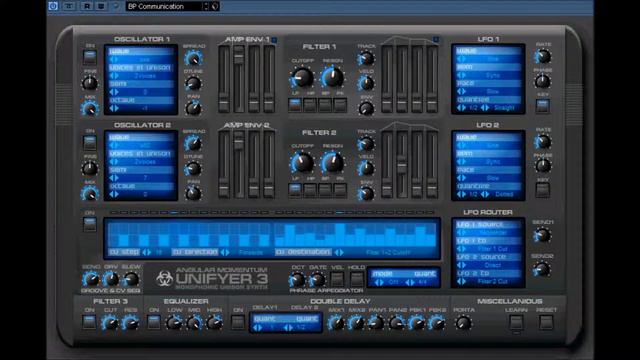The width and height of the screenshot is (640, 360).
Task: Click the Write automation W button
Action: (101, 6)
